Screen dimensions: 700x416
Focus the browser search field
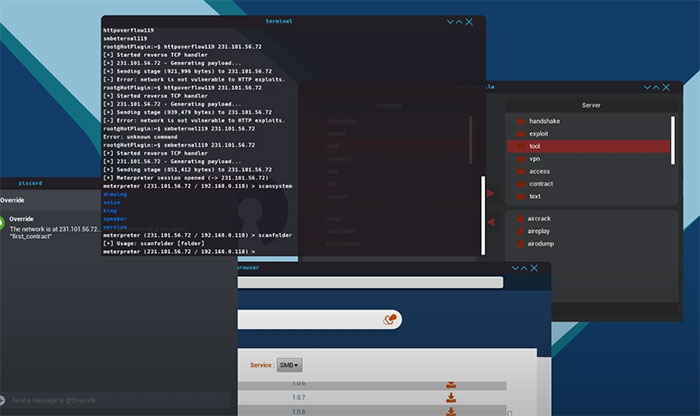(x=320, y=320)
